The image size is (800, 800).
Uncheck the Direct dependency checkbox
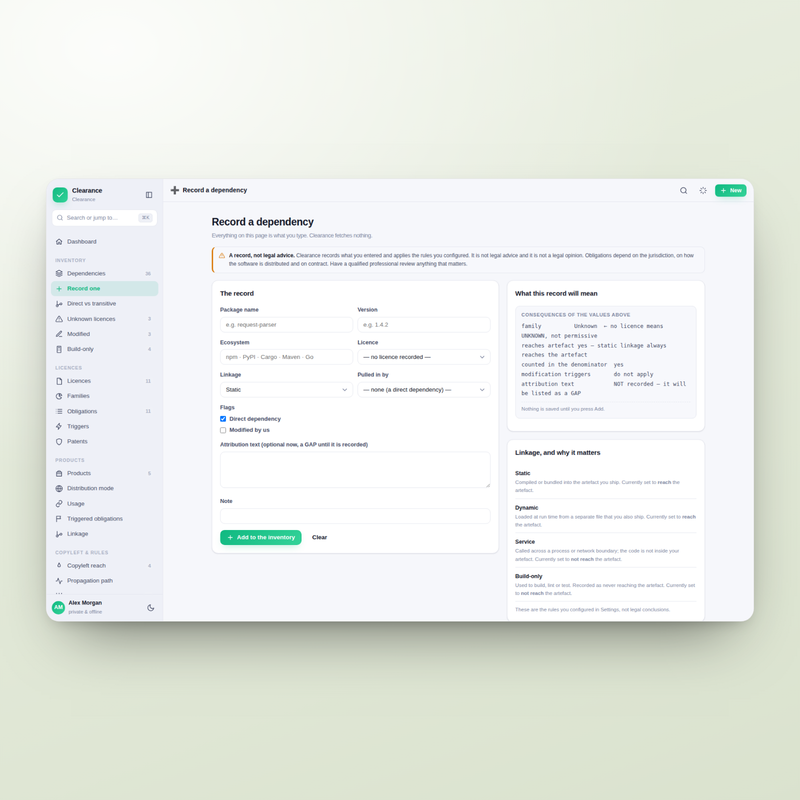[x=223, y=419]
